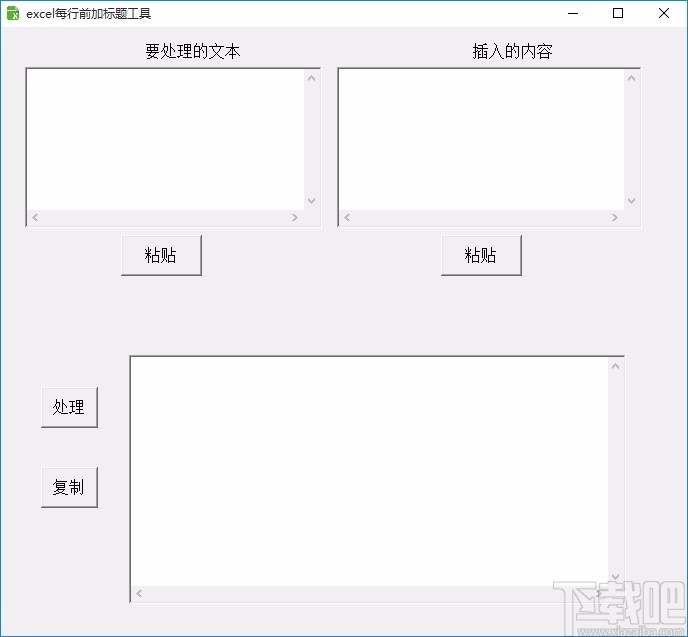Click right arrow of 要处理的文本 horizontal scrollbar
The image size is (688, 637).
click(x=295, y=218)
